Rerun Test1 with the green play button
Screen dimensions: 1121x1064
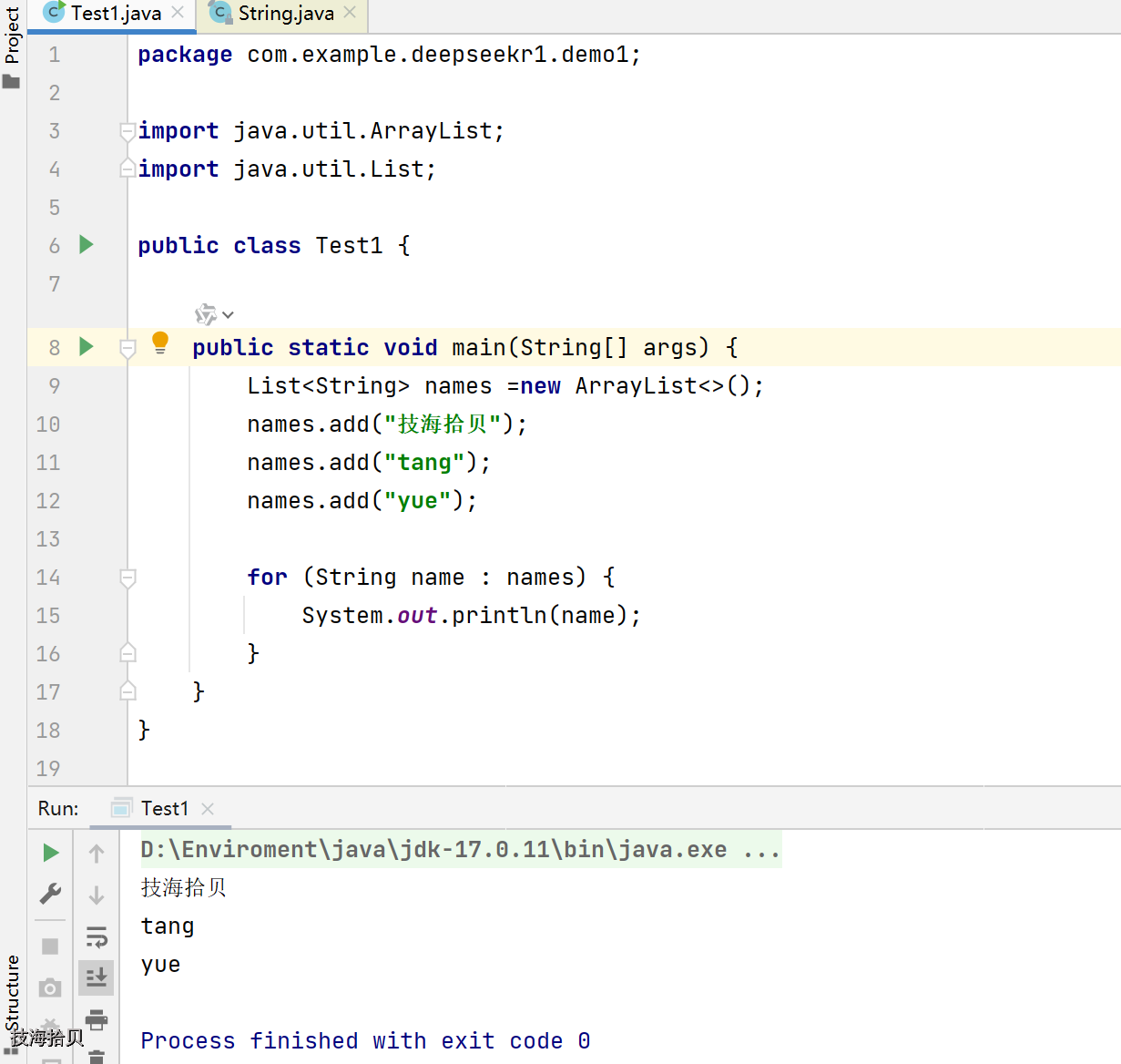pyautogui.click(x=51, y=853)
